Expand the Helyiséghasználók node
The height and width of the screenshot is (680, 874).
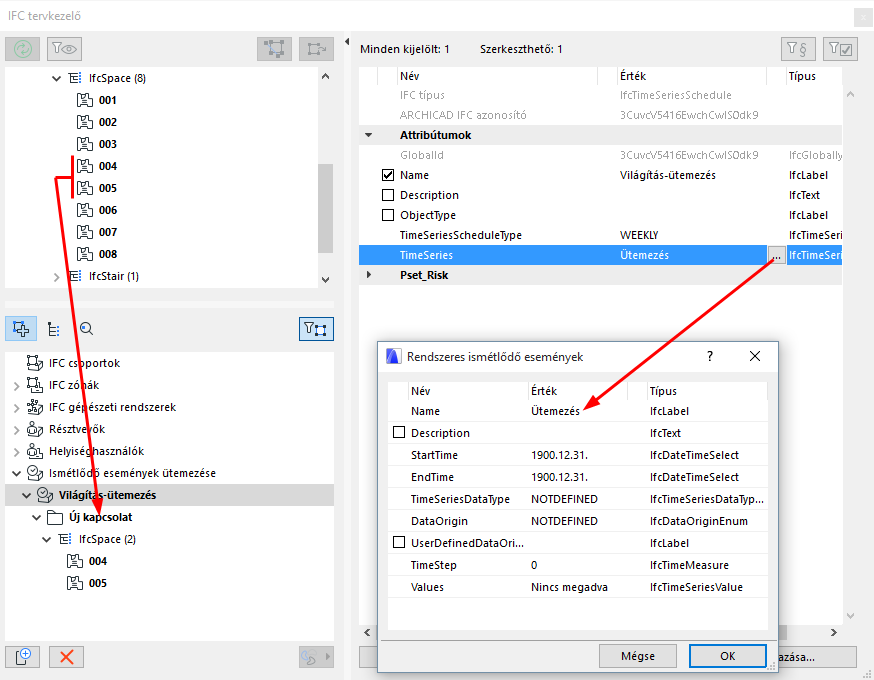click(x=16, y=451)
